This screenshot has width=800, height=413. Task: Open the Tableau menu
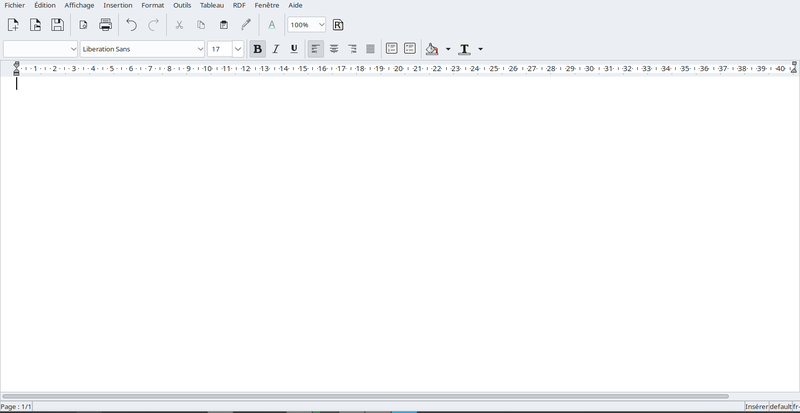point(212,5)
